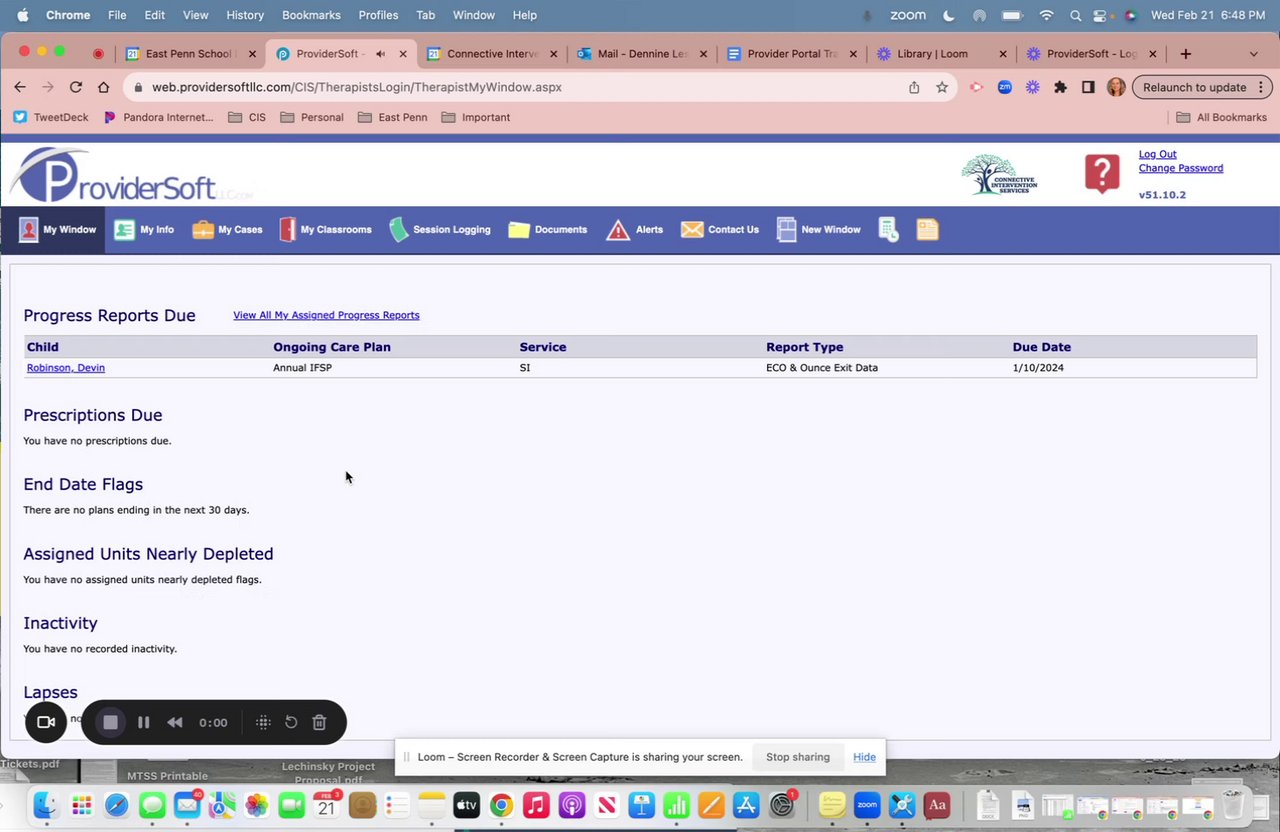
Task: Open the History menu
Action: point(245,15)
